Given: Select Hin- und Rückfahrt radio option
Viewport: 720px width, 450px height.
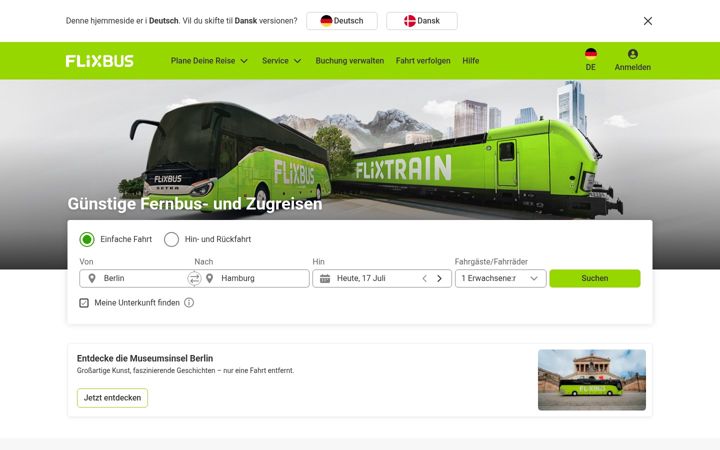Looking at the screenshot, I should [x=171, y=239].
